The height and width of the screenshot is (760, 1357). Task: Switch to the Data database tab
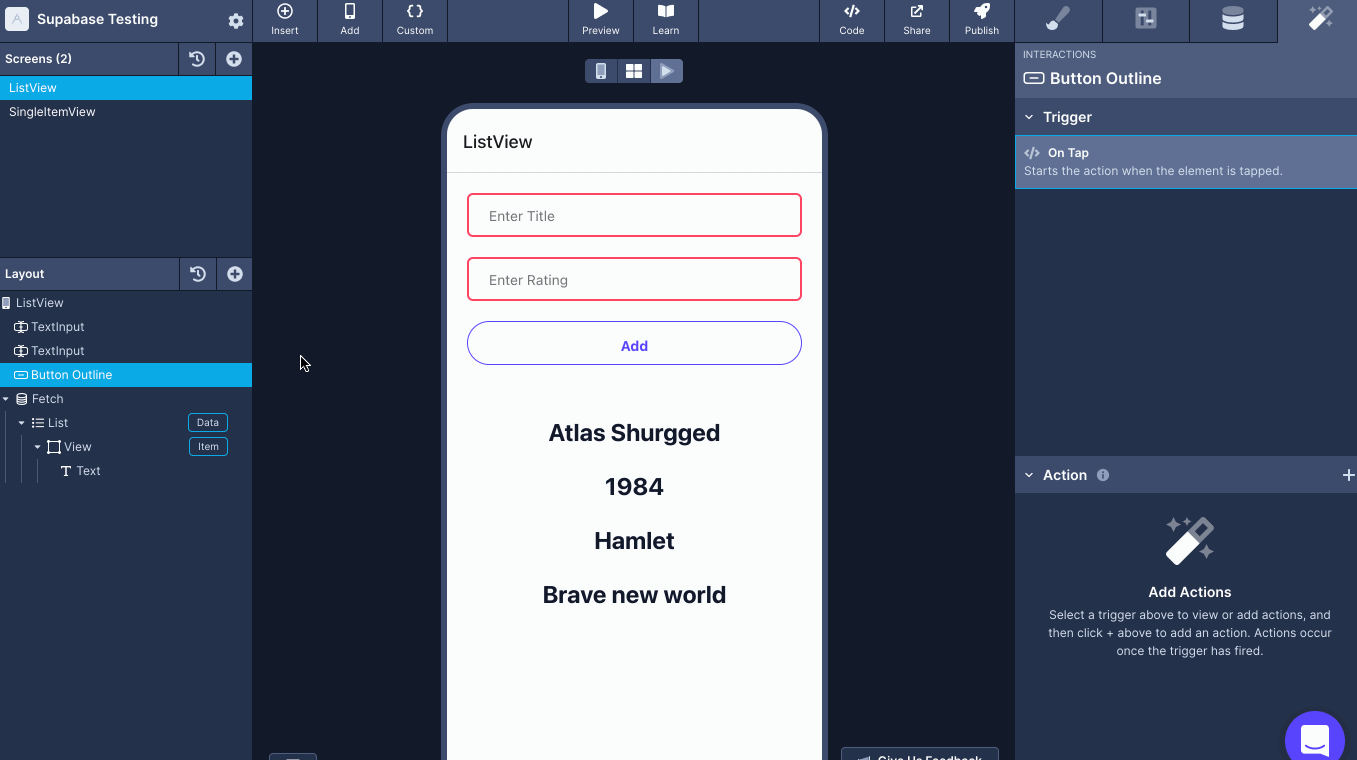tap(1233, 20)
